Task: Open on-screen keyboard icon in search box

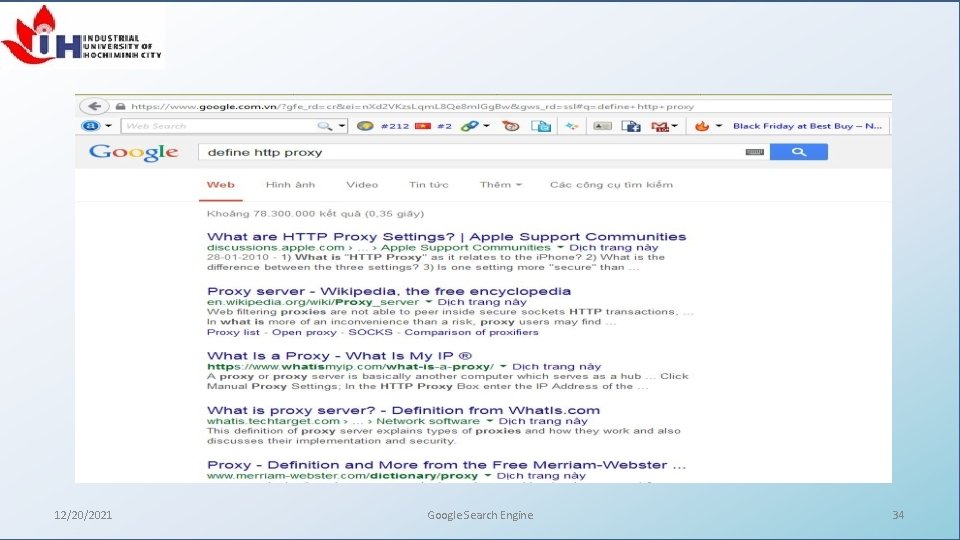Action: click(x=754, y=152)
